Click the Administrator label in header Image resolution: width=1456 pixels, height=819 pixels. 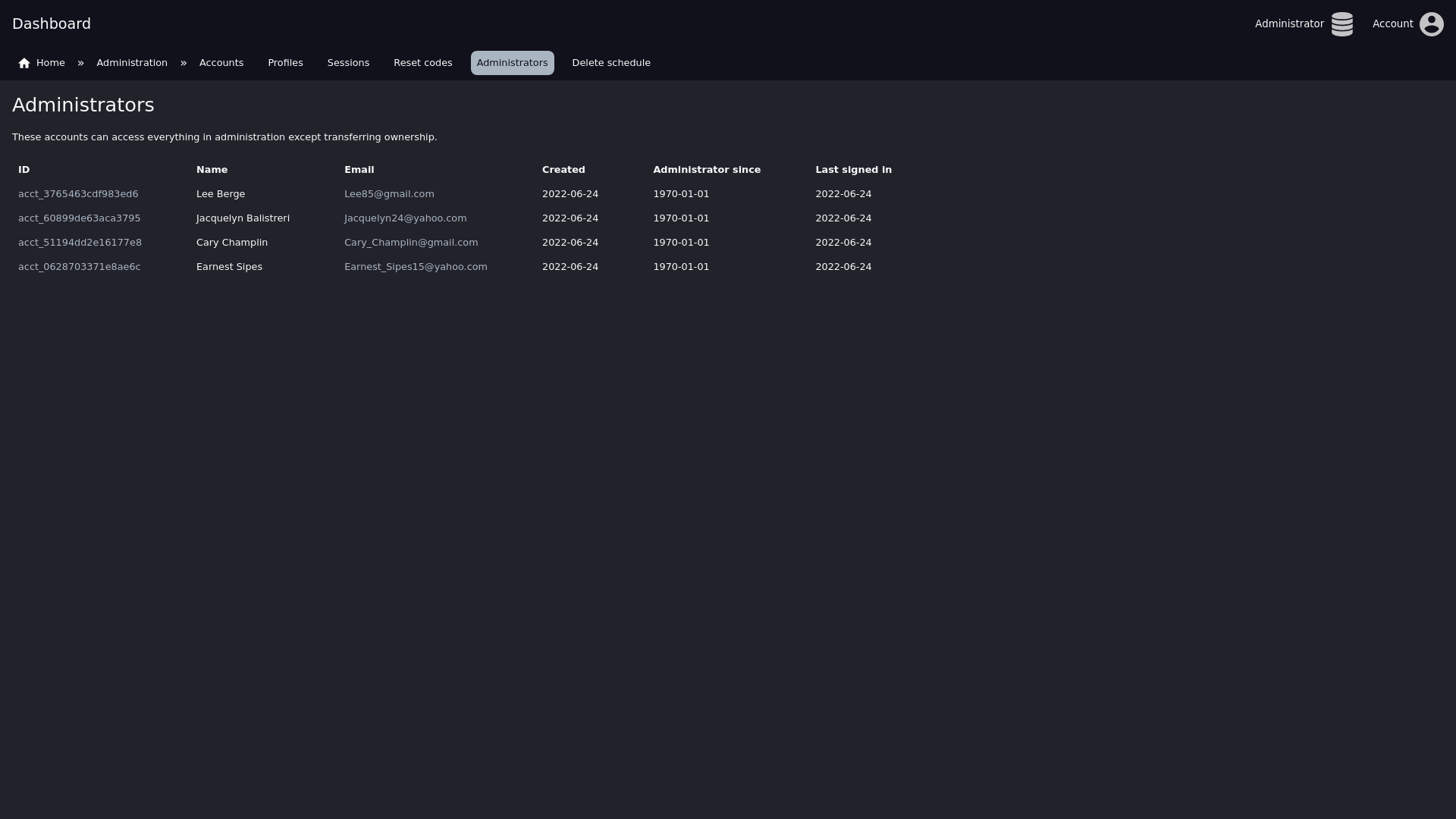click(1288, 24)
